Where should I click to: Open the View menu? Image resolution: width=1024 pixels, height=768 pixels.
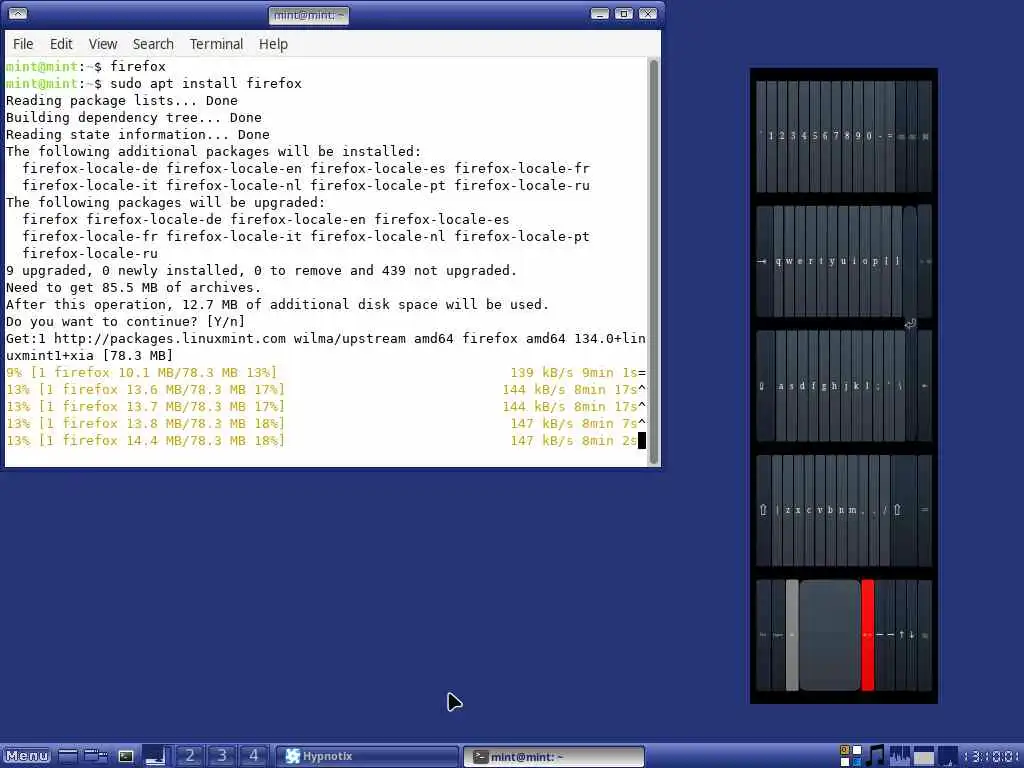[x=103, y=44]
